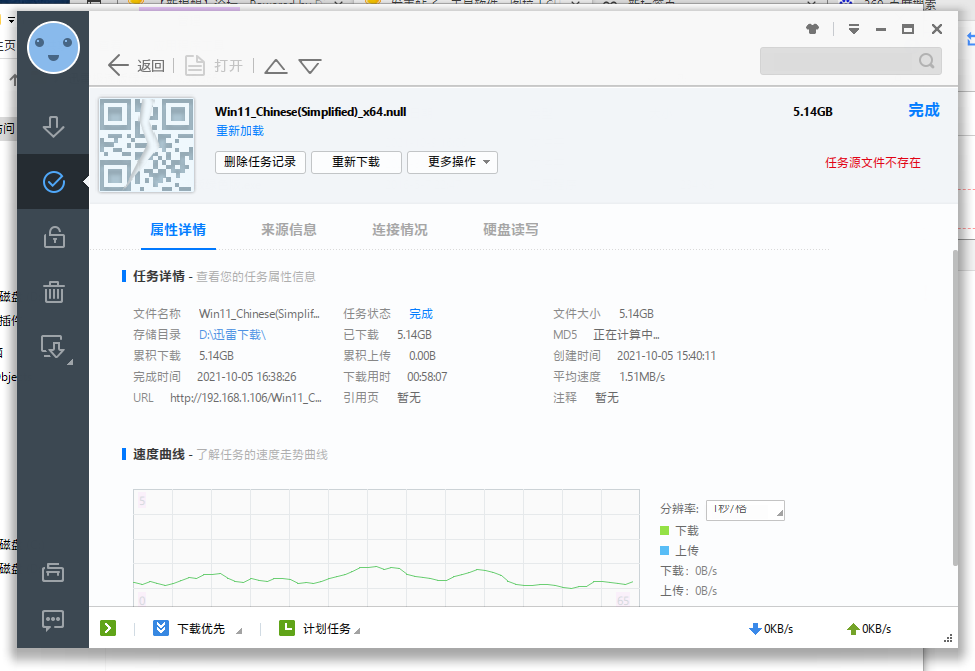Open the trash bin icon in sidebar
The image size is (975, 671).
[x=53, y=292]
